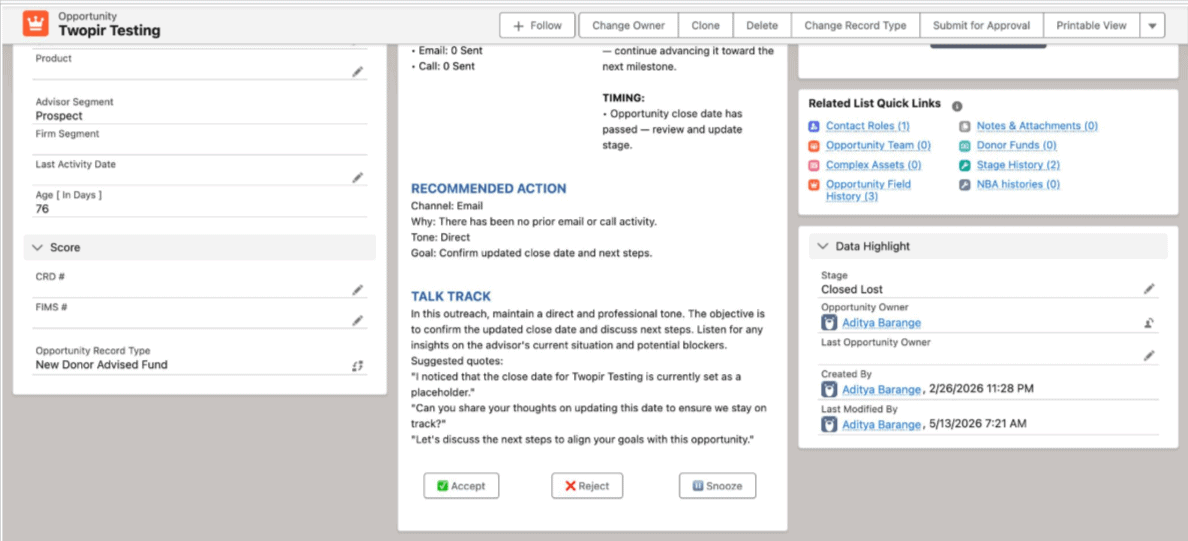Snooze the recommendation

pos(717,486)
